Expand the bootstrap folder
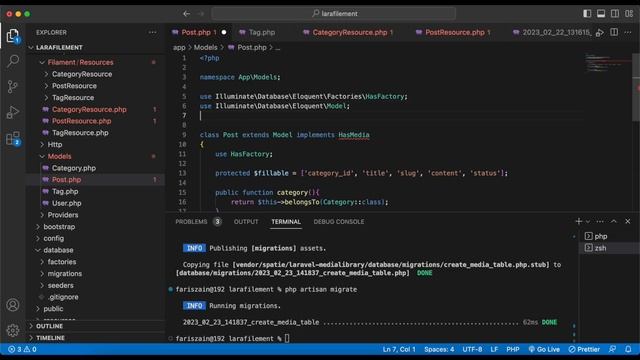Image resolution: width=640 pixels, height=360 pixels. (59, 227)
